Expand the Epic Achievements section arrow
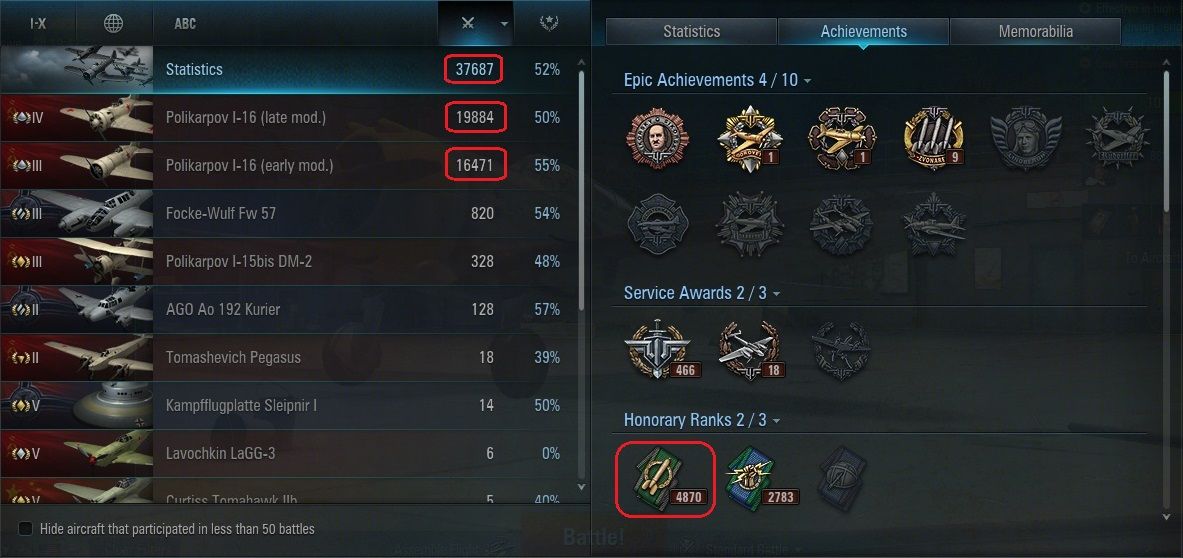Screen dimensions: 1183x558 [x=808, y=81]
